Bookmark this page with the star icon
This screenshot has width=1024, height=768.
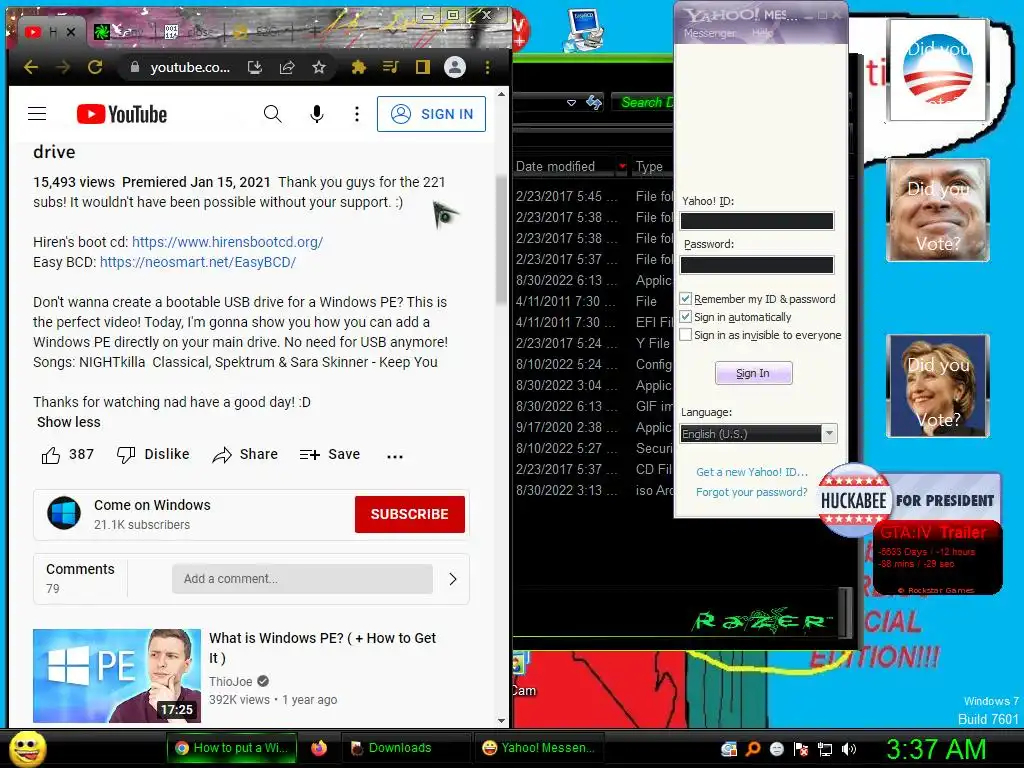click(319, 67)
